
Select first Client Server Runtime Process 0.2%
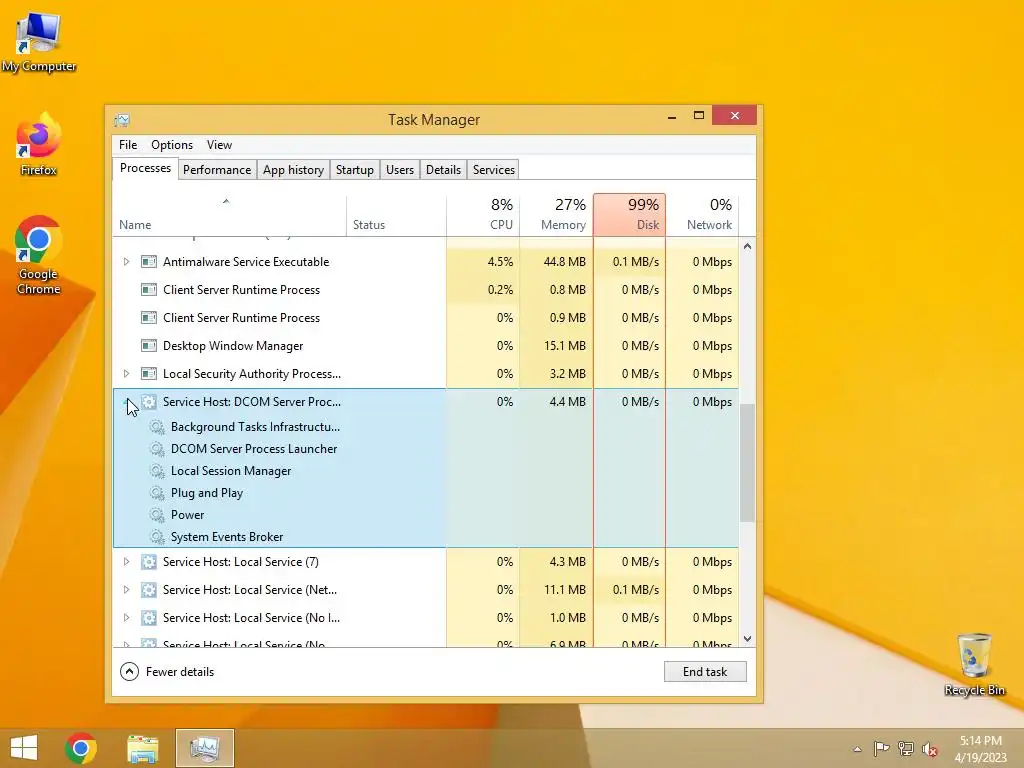(x=426, y=290)
